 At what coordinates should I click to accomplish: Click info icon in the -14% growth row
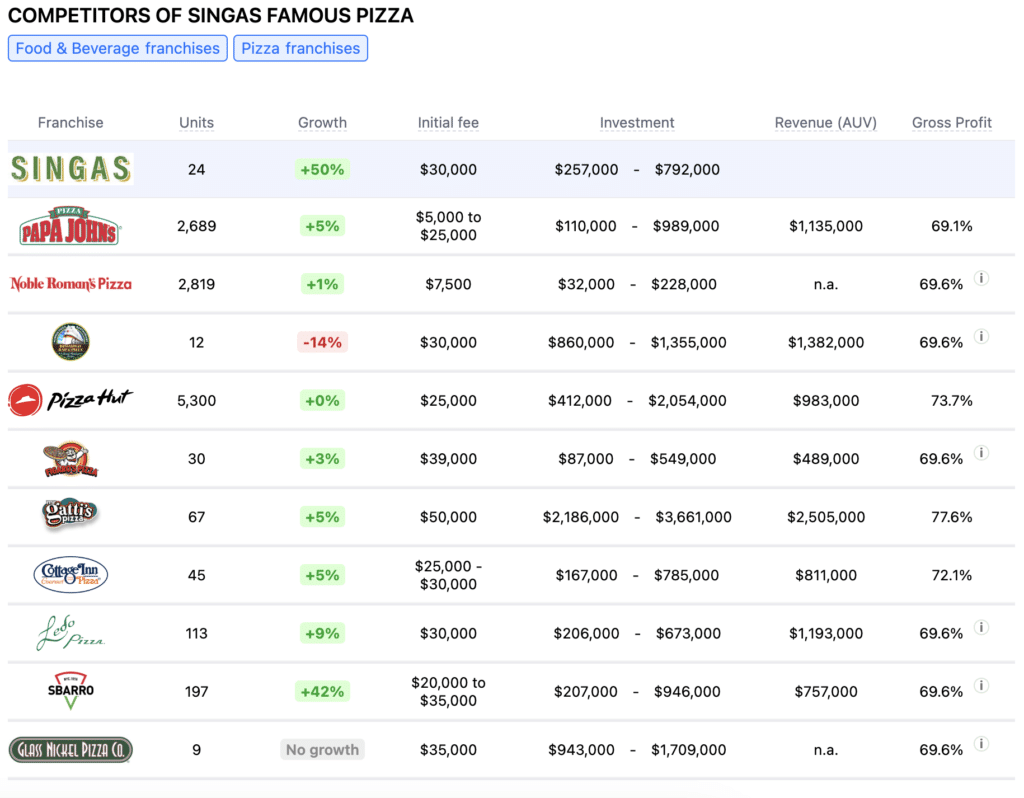tap(981, 336)
